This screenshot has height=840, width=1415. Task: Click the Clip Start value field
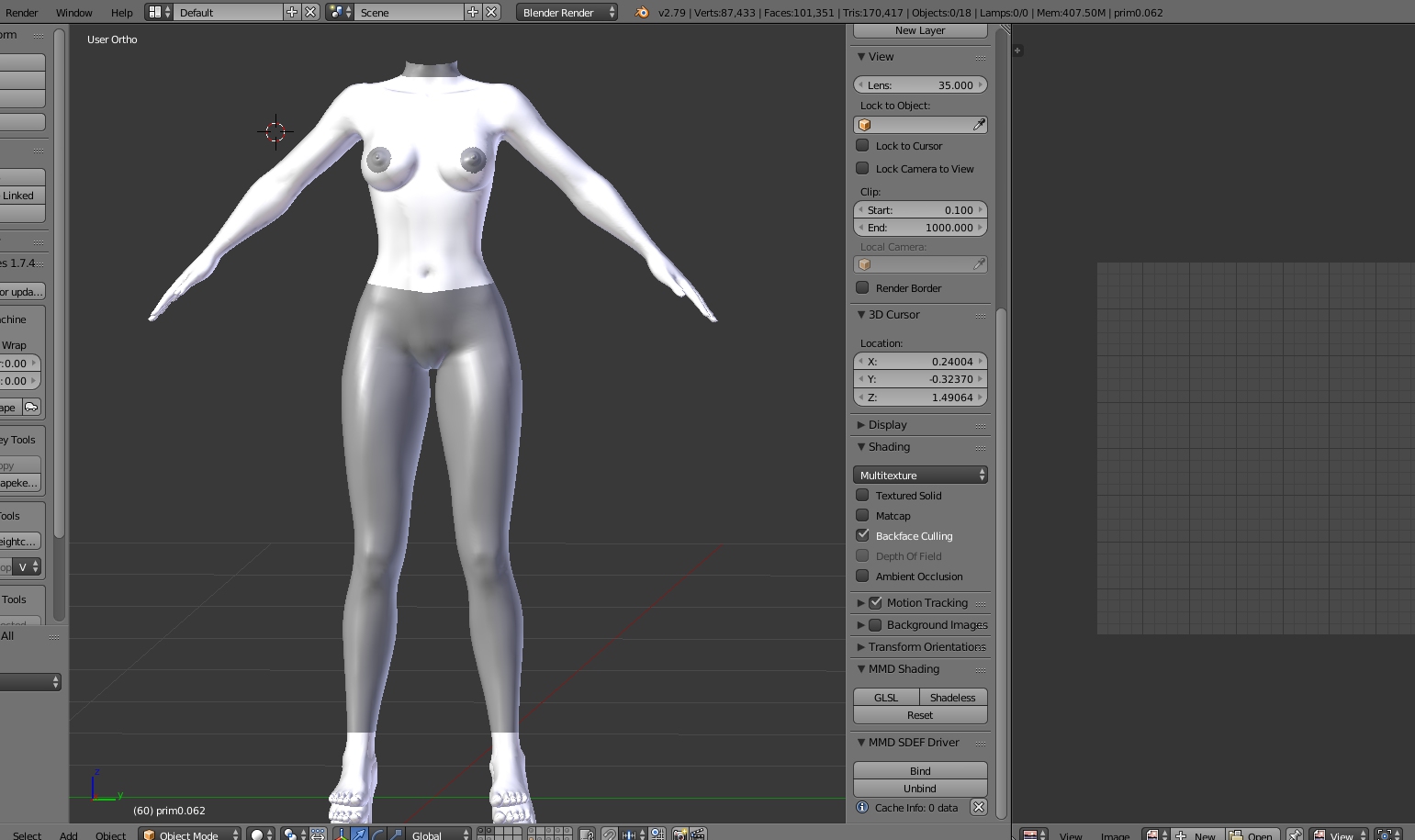click(920, 209)
